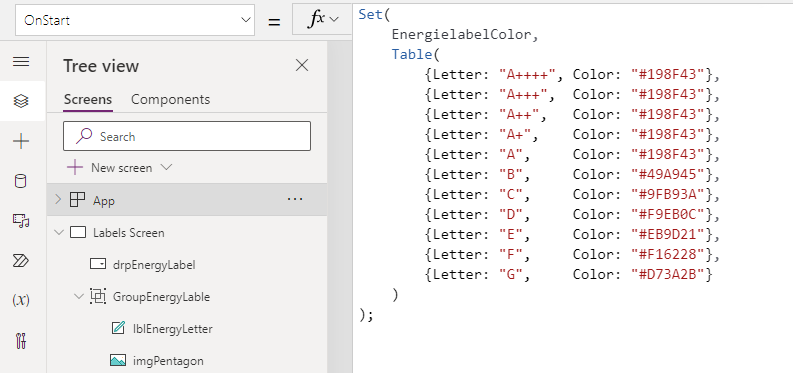793x373 pixels.
Task: Select lblEnergyLetter in the tree
Action: (172, 329)
